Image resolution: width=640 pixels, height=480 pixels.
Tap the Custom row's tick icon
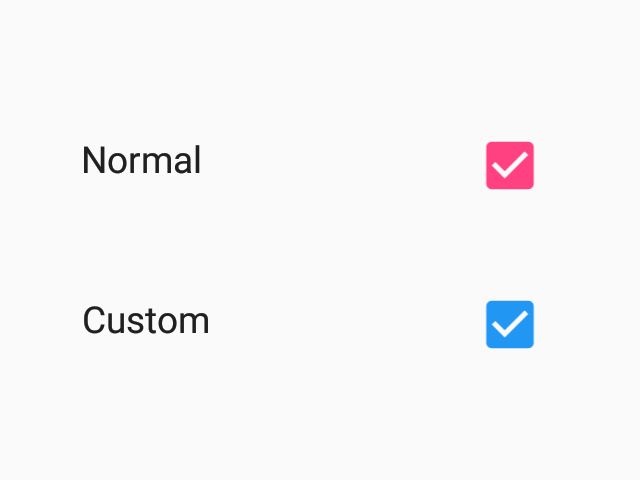pos(510,324)
